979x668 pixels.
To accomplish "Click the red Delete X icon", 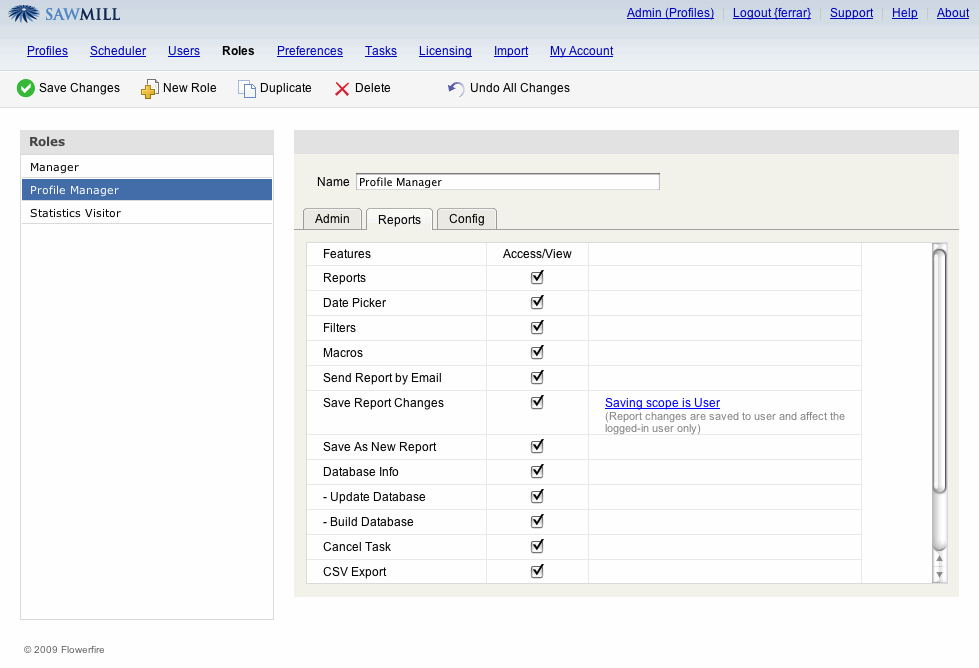I will tap(342, 89).
